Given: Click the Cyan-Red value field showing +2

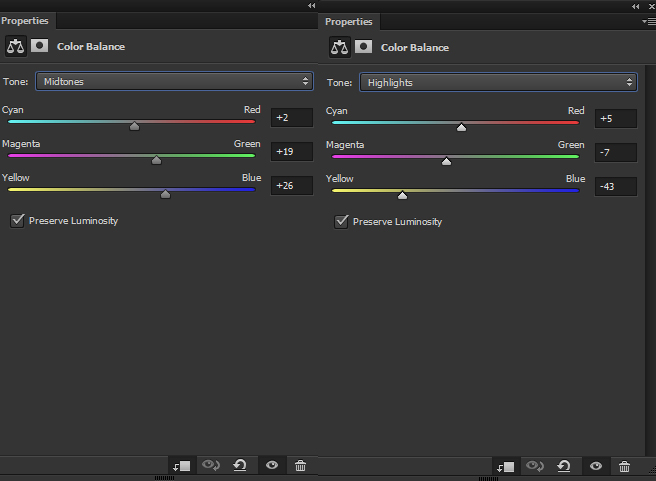Looking at the screenshot, I should 291,118.
